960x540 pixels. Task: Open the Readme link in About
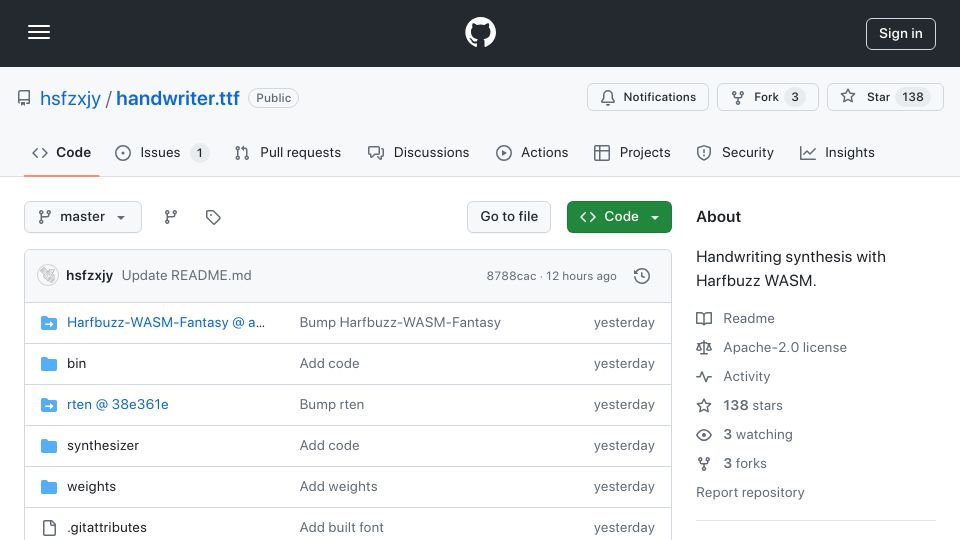pos(736,318)
